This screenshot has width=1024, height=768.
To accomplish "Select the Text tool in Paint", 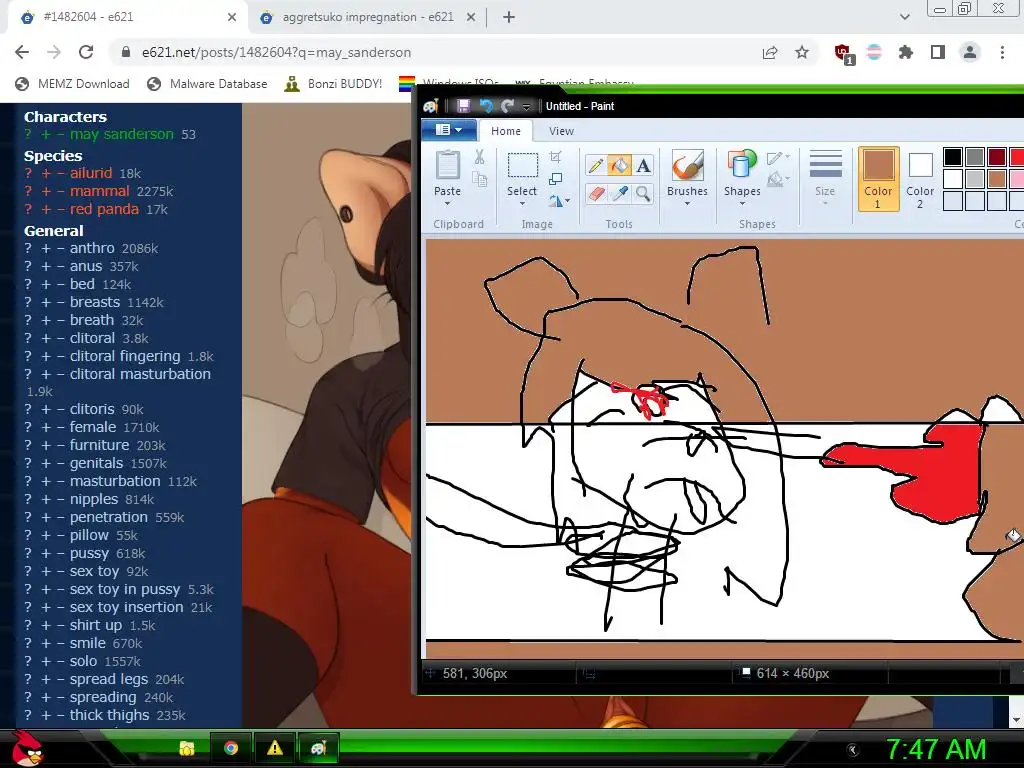I will point(643,166).
